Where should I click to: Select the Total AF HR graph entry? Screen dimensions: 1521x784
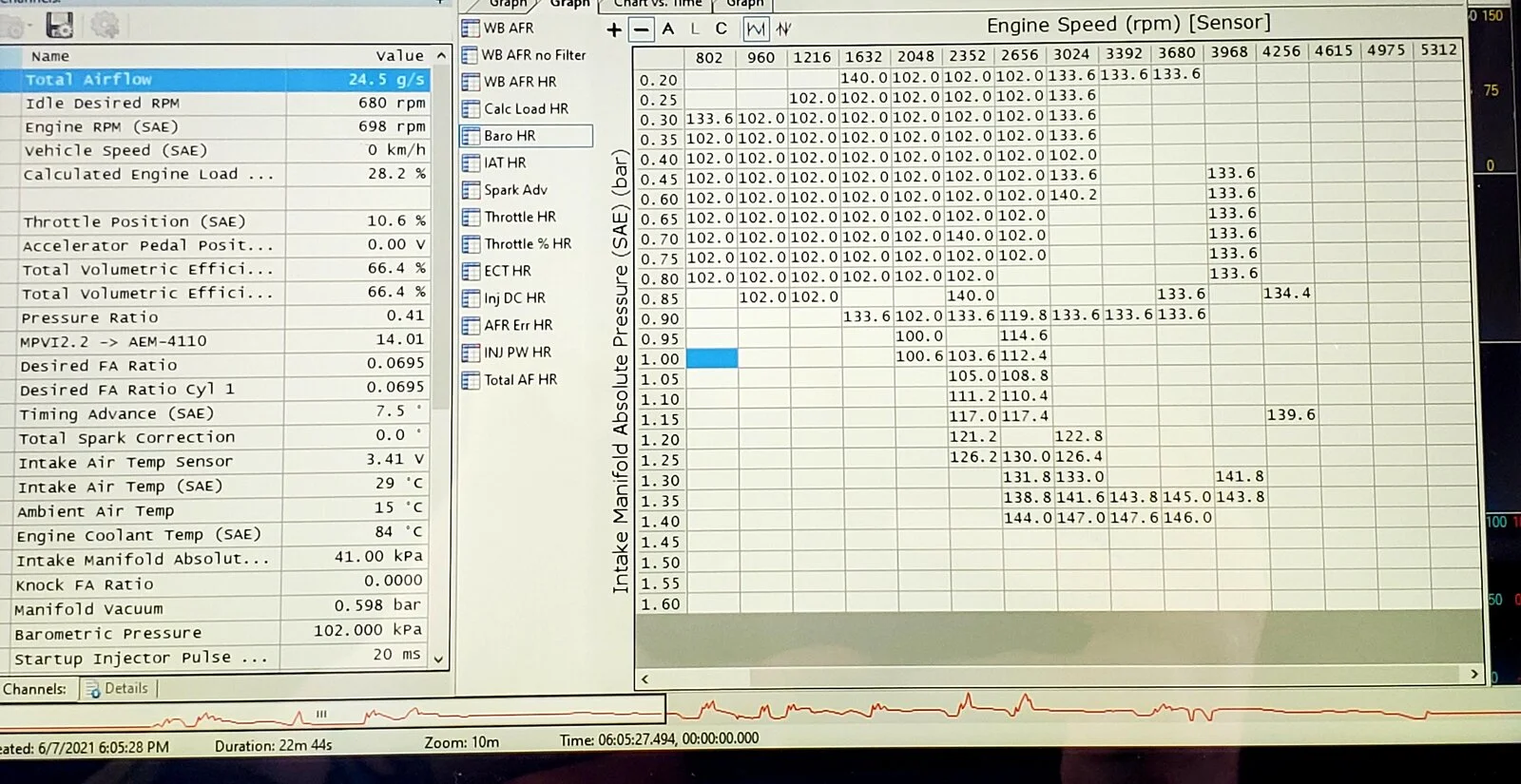pyautogui.click(x=520, y=380)
